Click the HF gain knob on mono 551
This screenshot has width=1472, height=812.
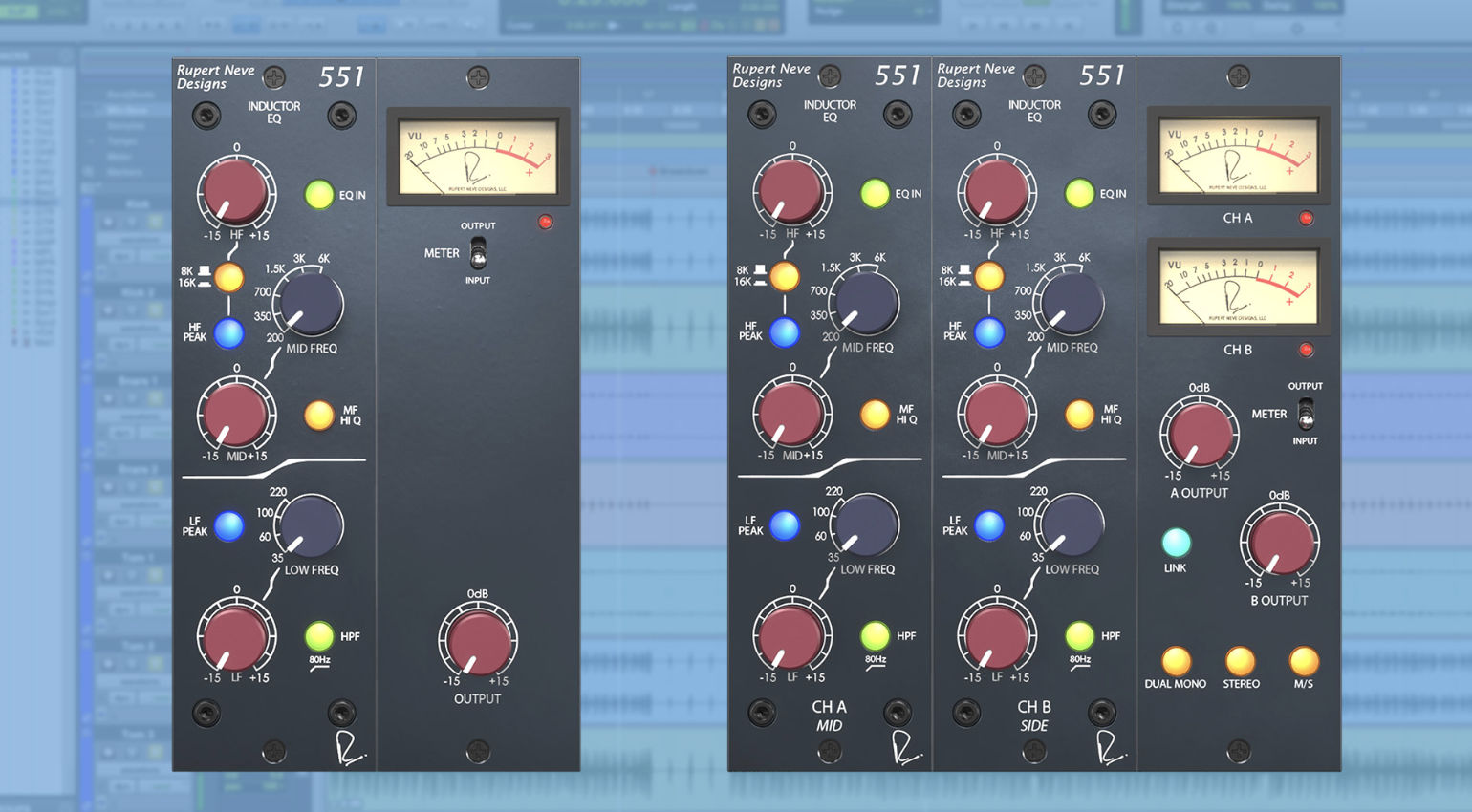coord(236,193)
